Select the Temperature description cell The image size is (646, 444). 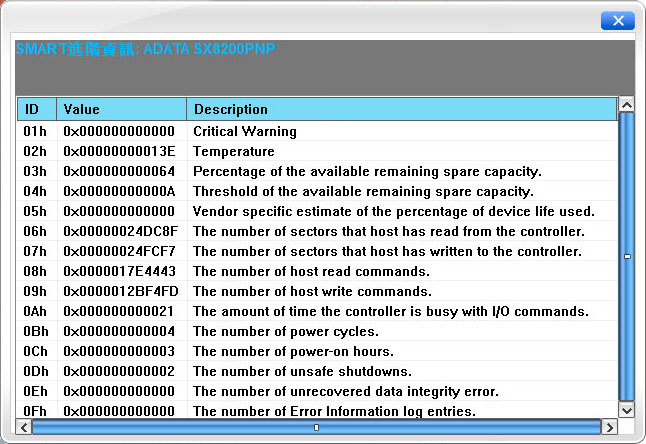coord(234,152)
